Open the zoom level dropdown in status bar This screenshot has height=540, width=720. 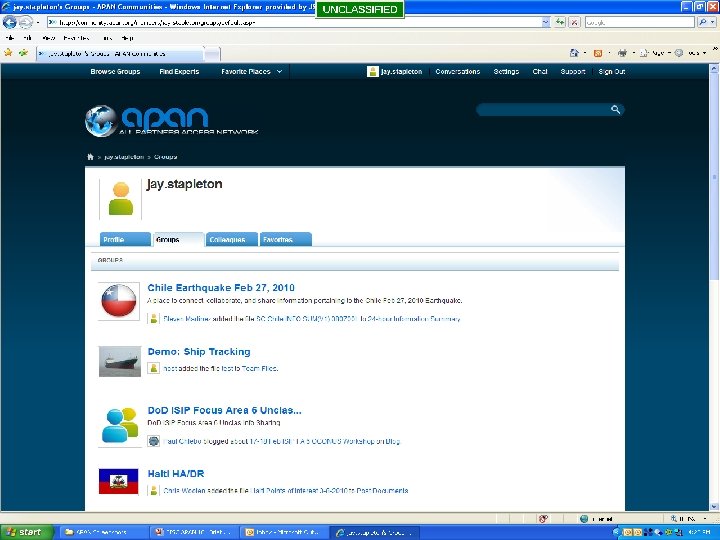point(705,519)
